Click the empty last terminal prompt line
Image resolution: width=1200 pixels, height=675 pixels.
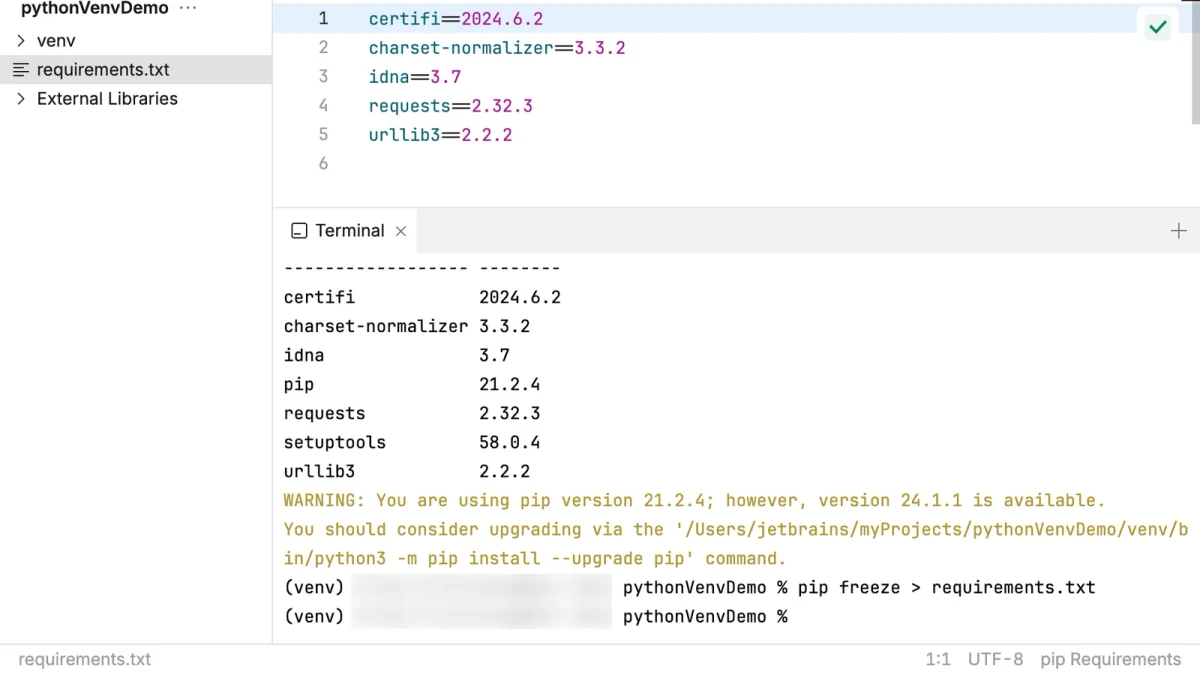coord(536,616)
